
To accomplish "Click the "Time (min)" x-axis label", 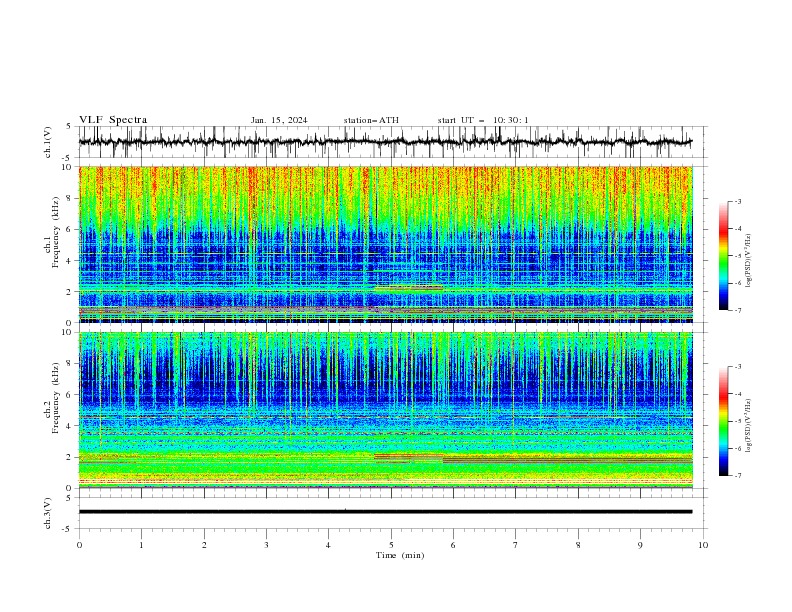I will (400, 555).
